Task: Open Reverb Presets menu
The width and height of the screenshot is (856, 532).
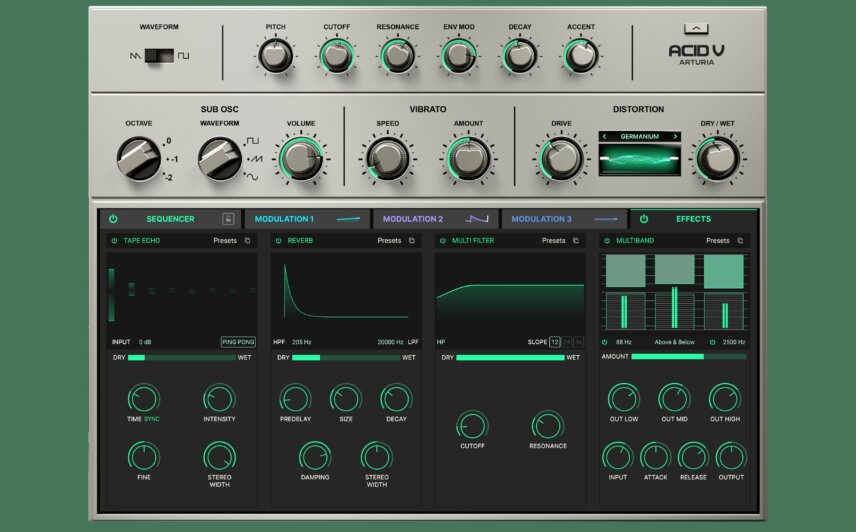Action: point(389,241)
